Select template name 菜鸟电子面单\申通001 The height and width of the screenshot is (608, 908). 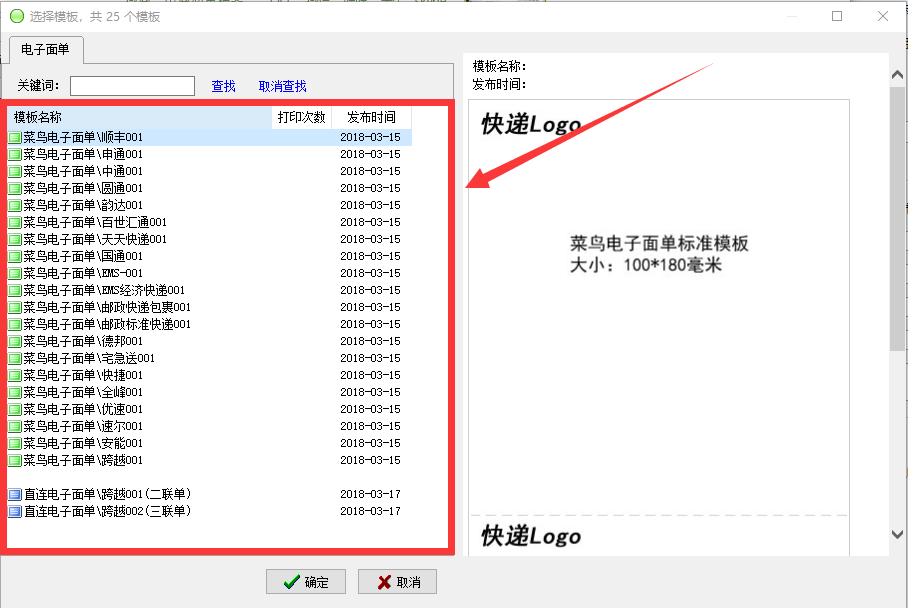pyautogui.click(x=83, y=154)
